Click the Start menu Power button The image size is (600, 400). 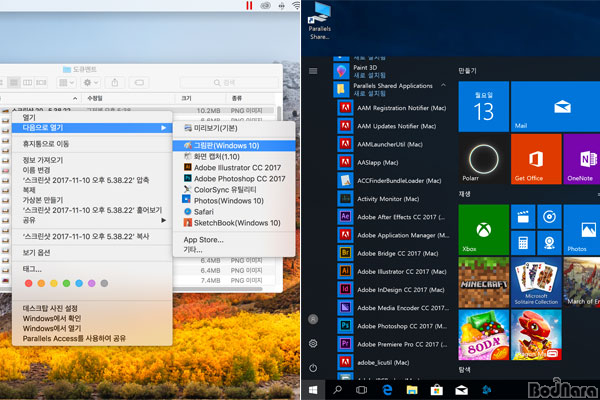pyautogui.click(x=313, y=368)
